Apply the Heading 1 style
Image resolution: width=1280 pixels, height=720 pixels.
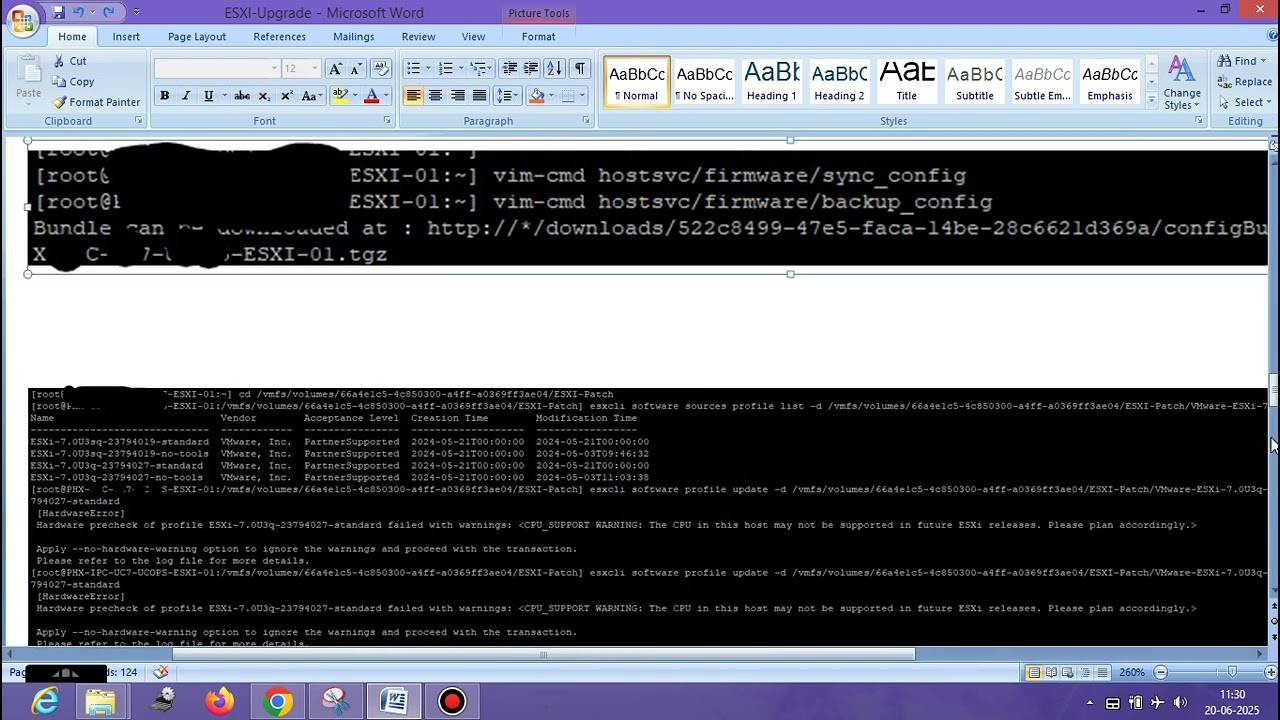[x=771, y=81]
